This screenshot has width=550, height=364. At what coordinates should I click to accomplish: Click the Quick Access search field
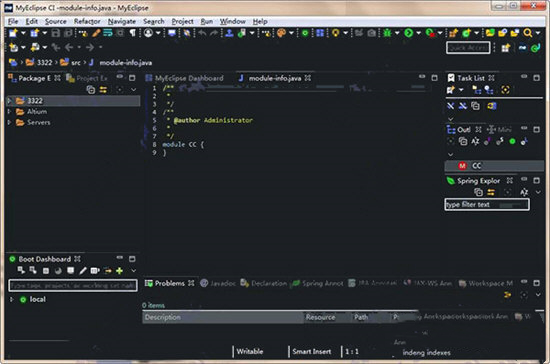click(x=468, y=48)
